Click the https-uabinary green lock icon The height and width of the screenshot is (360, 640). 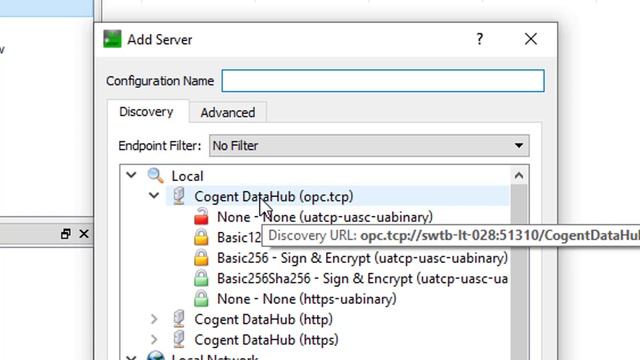[201, 298]
